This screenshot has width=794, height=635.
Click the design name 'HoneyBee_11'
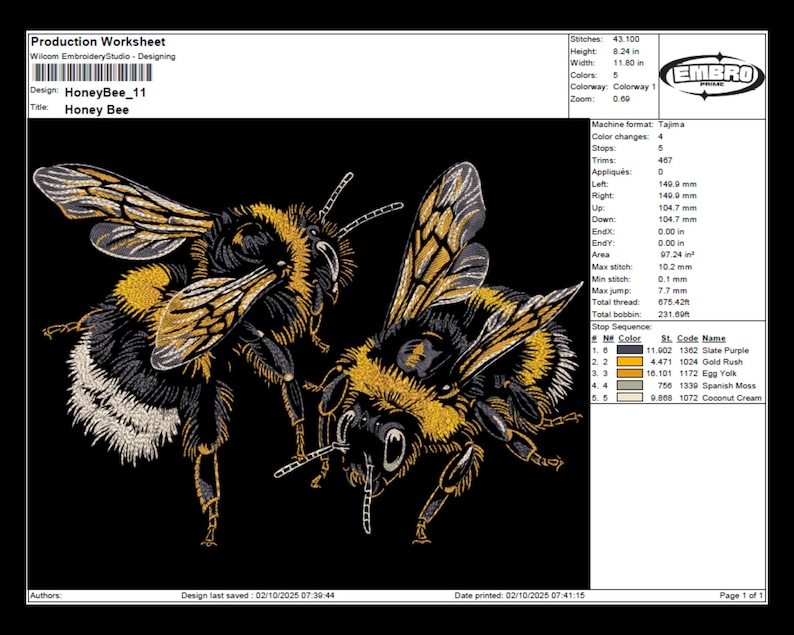(105, 93)
